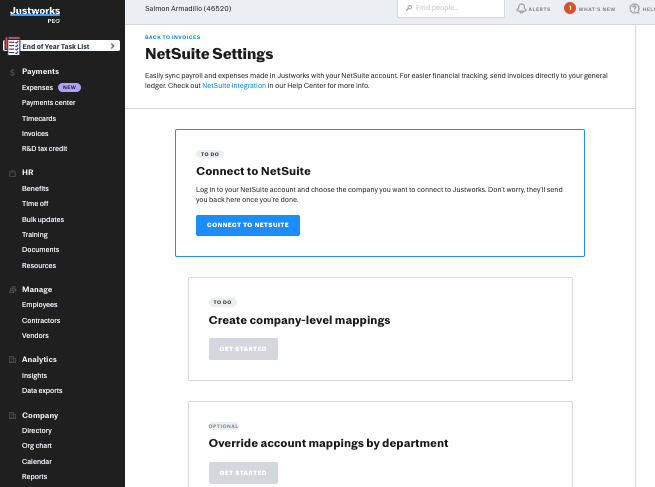Click Salmon Armadillo (46520) company name
This screenshot has width=655, height=487.
click(x=188, y=8)
